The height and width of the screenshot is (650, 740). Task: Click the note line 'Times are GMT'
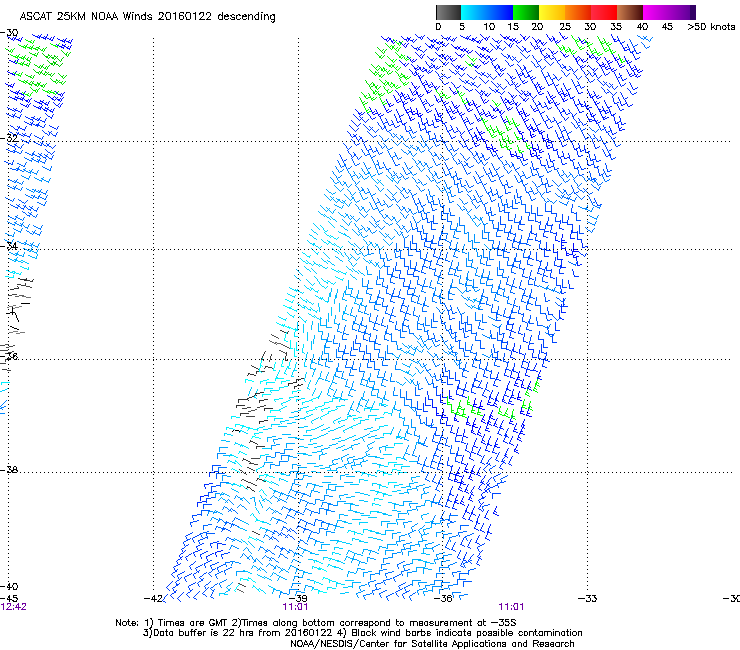pos(192,623)
